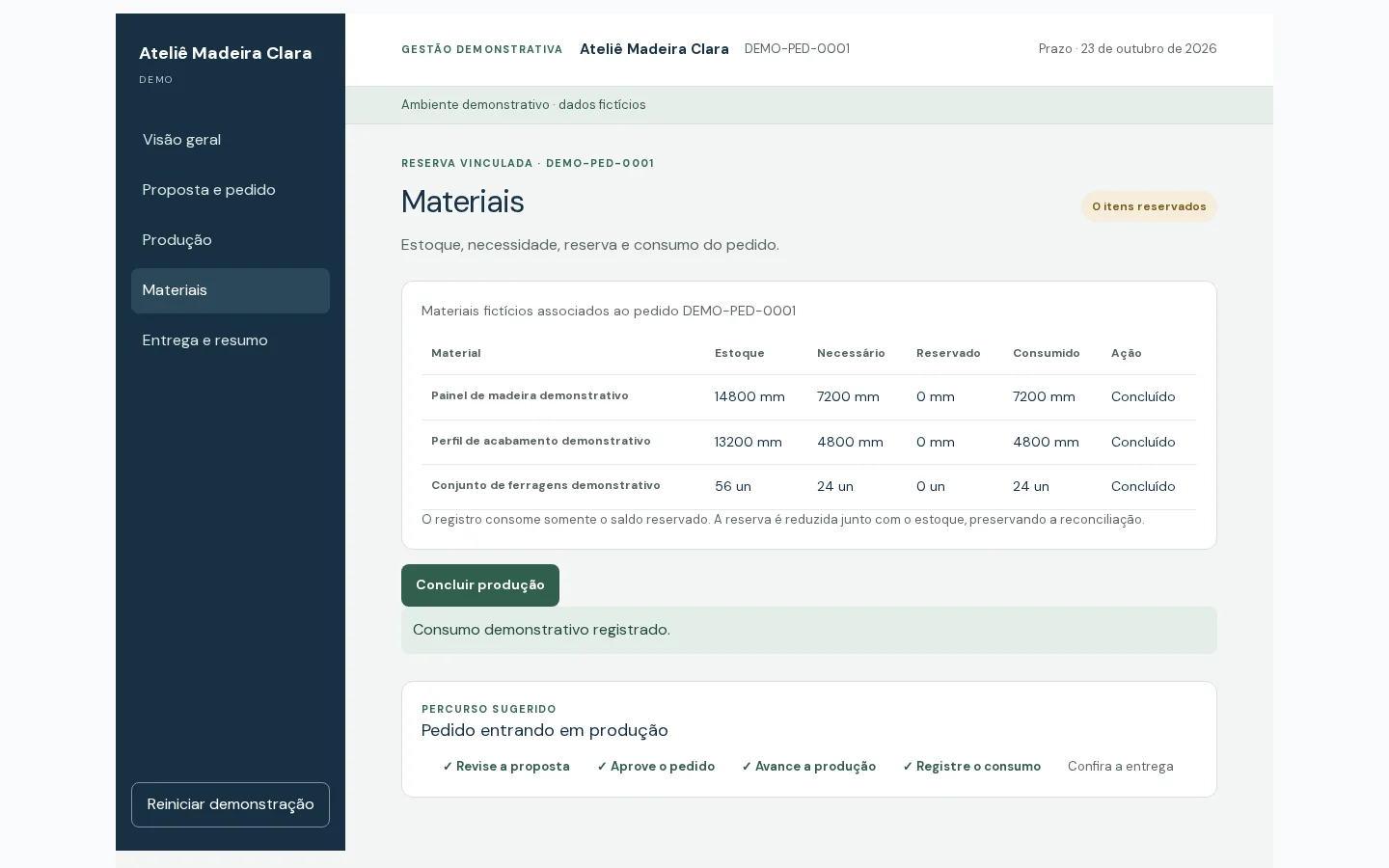The width and height of the screenshot is (1389, 868).
Task: Click the Prazo 23 de outubro de 2026 text
Action: (x=1128, y=49)
